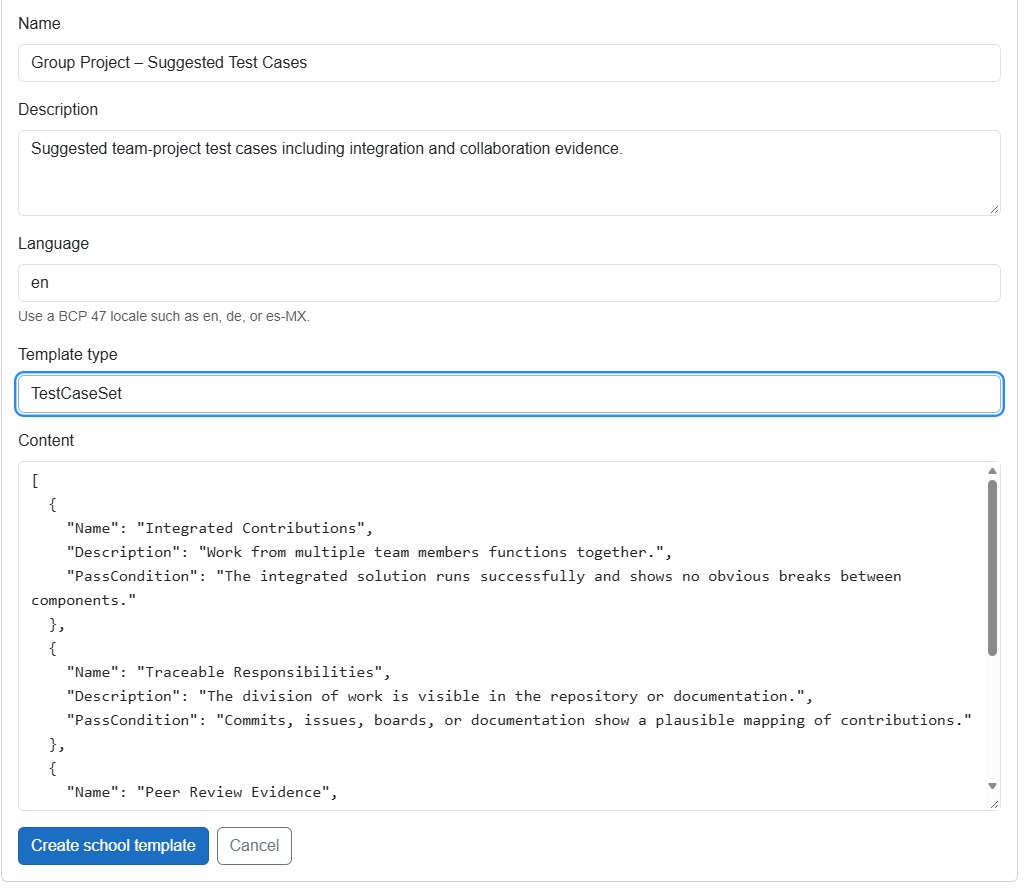The height and width of the screenshot is (891, 1026).
Task: Click the Content textarea resize handle
Action: tap(995, 804)
